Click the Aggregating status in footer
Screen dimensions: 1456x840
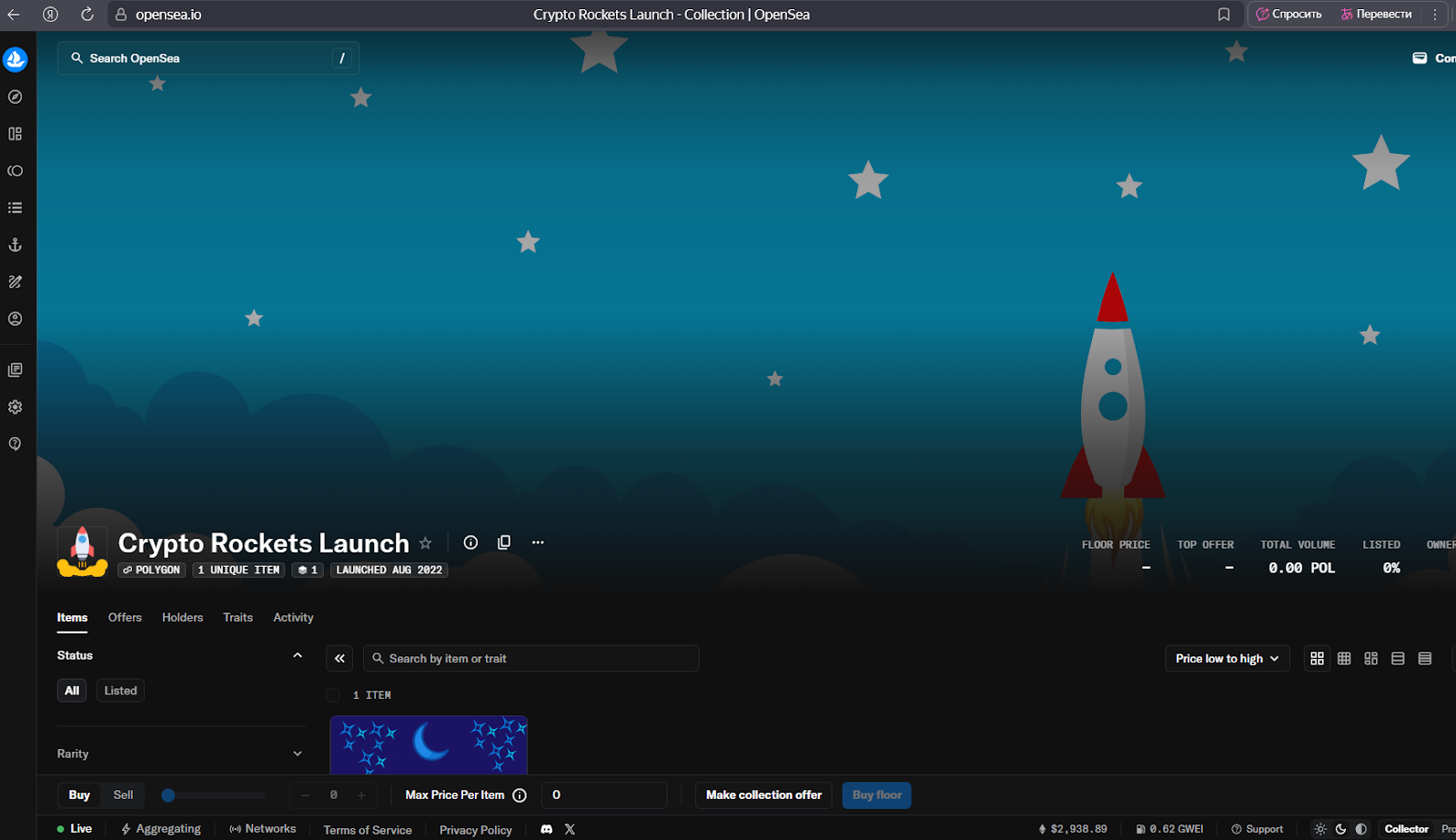tap(161, 829)
